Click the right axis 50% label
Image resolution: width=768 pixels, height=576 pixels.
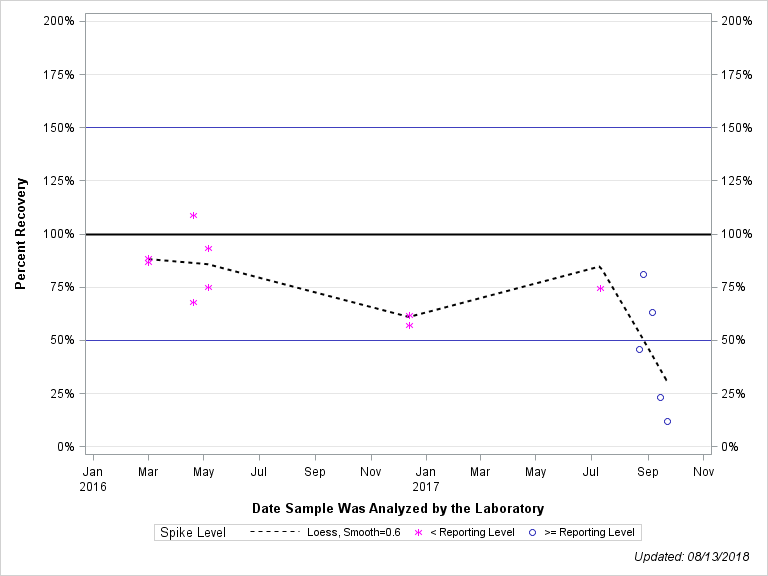pos(733,340)
